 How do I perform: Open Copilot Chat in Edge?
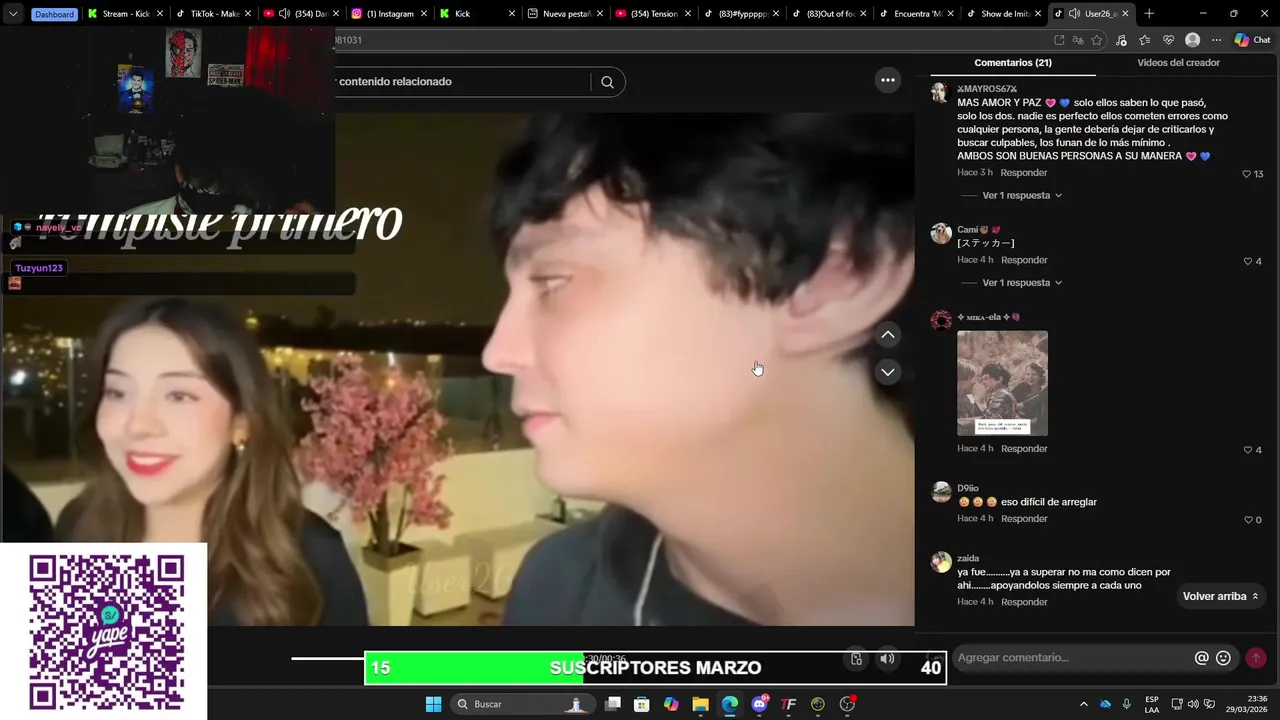click(x=1253, y=40)
